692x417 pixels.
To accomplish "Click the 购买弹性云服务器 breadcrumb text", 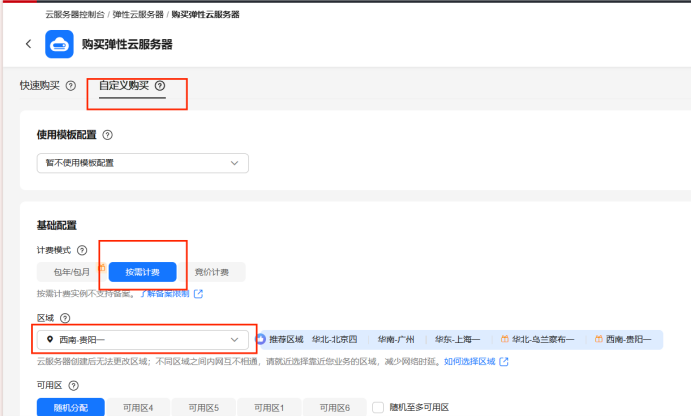I will coord(205,15).
